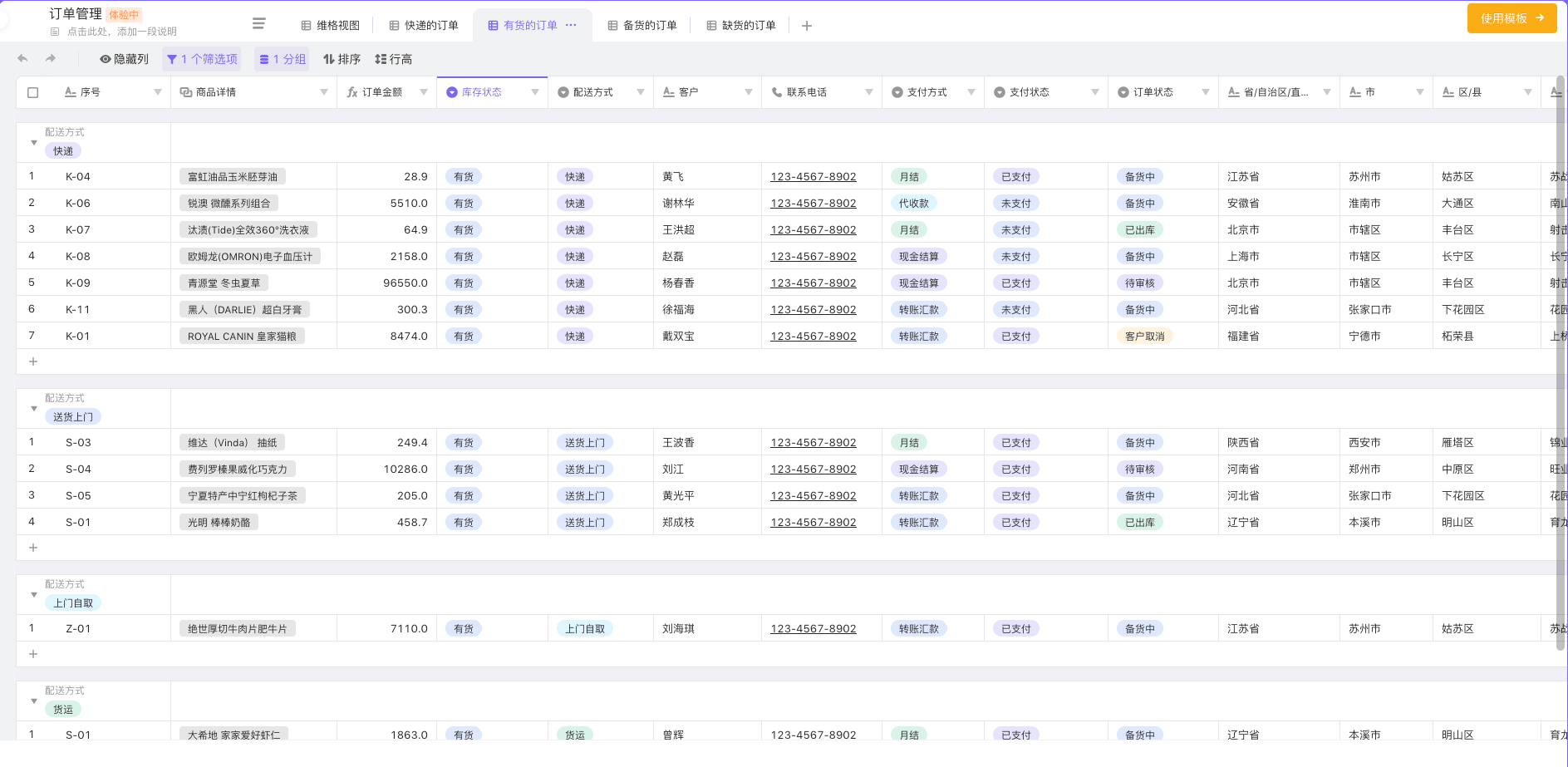Open the view list hamburger menu
The height and width of the screenshot is (767, 1568).
[259, 24]
